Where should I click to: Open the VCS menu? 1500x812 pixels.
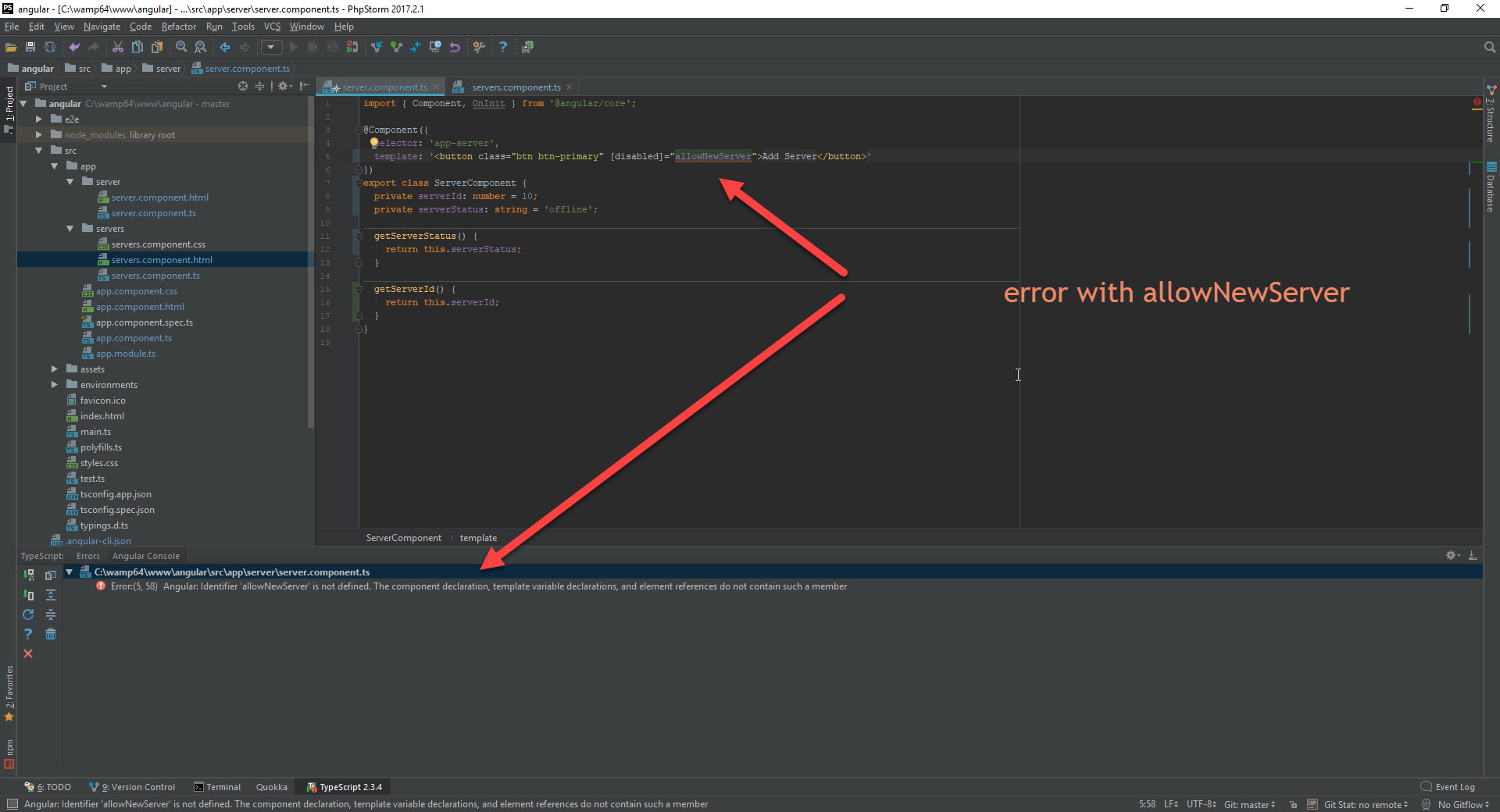271,26
